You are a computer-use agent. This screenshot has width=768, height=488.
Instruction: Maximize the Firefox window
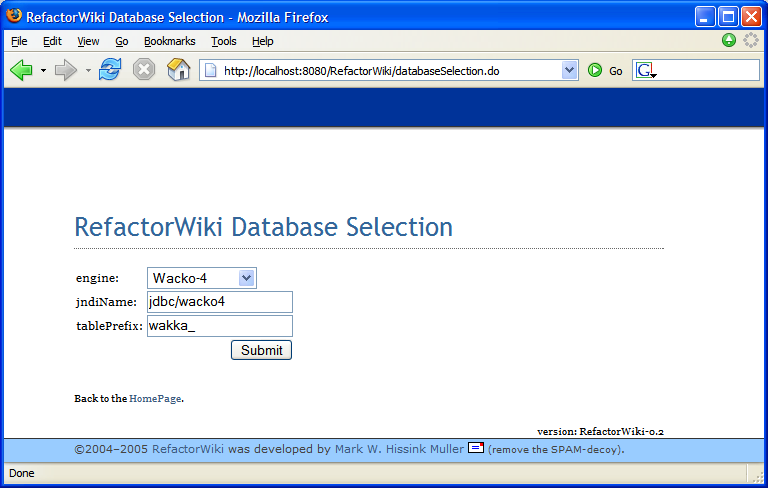coord(728,17)
